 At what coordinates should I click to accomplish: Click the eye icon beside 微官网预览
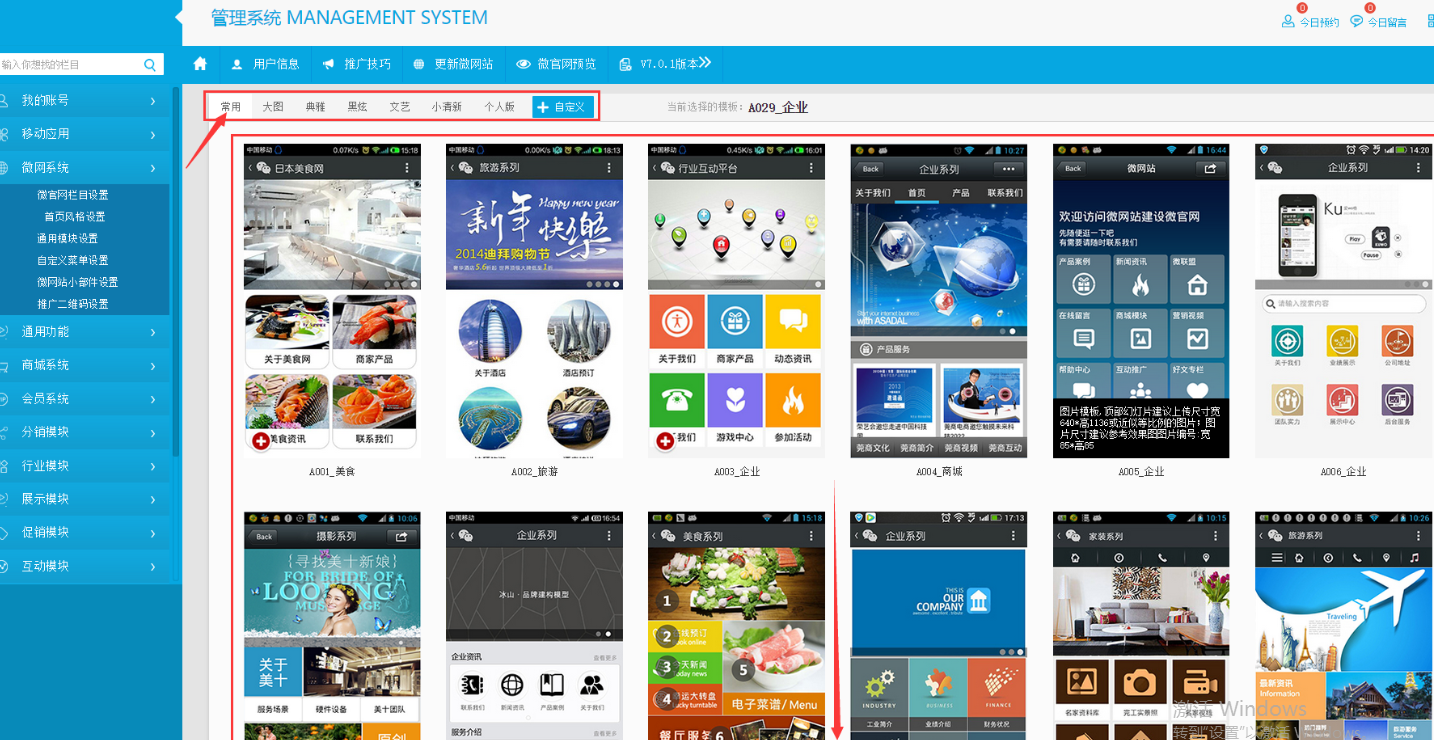(523, 64)
